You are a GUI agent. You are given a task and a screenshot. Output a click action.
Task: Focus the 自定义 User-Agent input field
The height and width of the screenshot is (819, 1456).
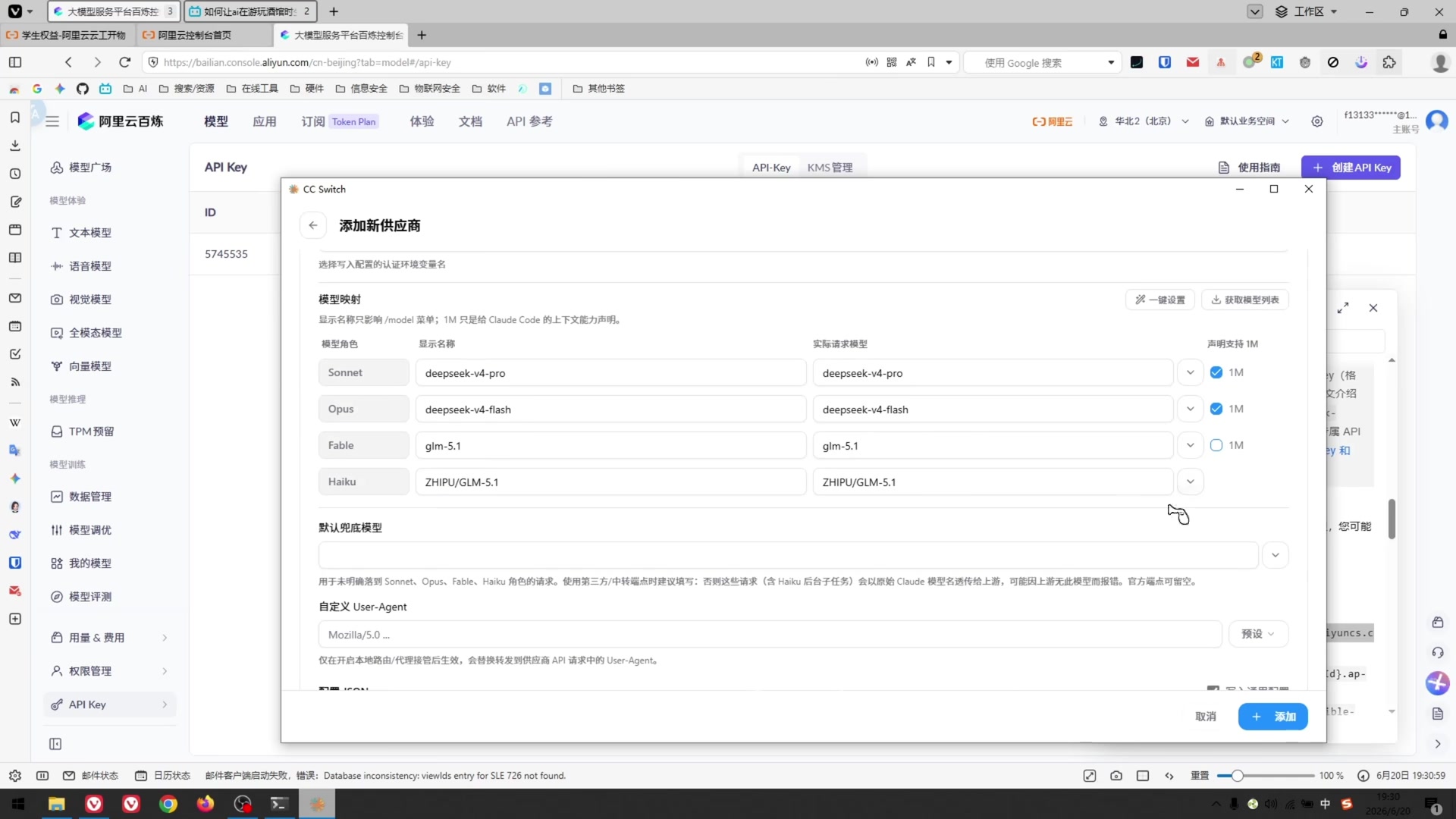pos(770,634)
